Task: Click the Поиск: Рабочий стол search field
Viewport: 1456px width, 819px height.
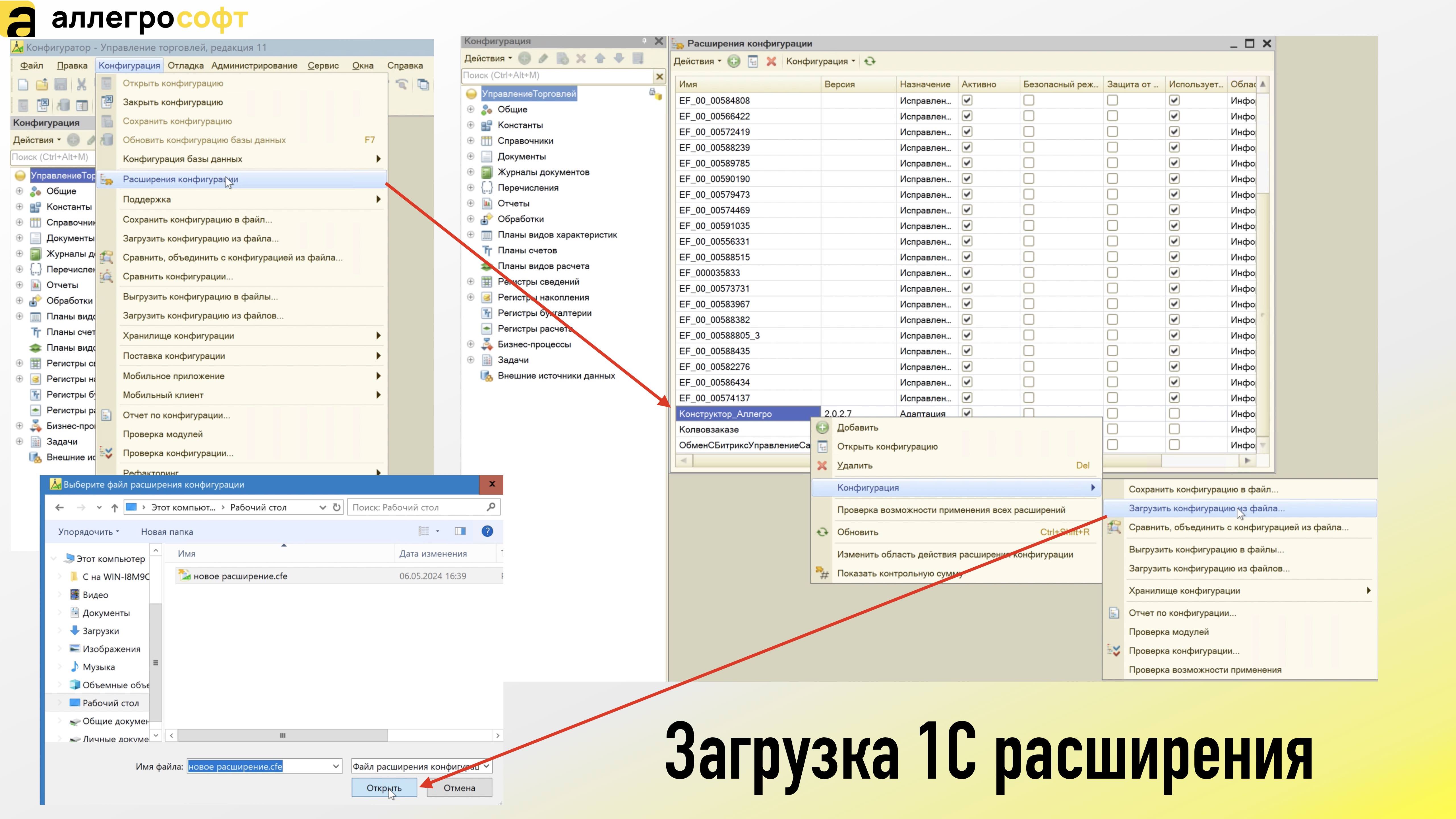Action: tap(424, 508)
